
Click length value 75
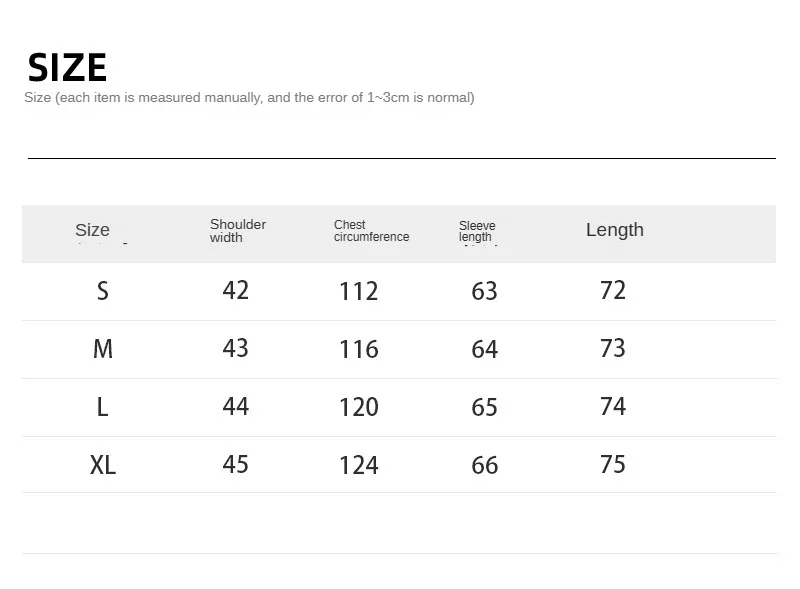pos(612,464)
